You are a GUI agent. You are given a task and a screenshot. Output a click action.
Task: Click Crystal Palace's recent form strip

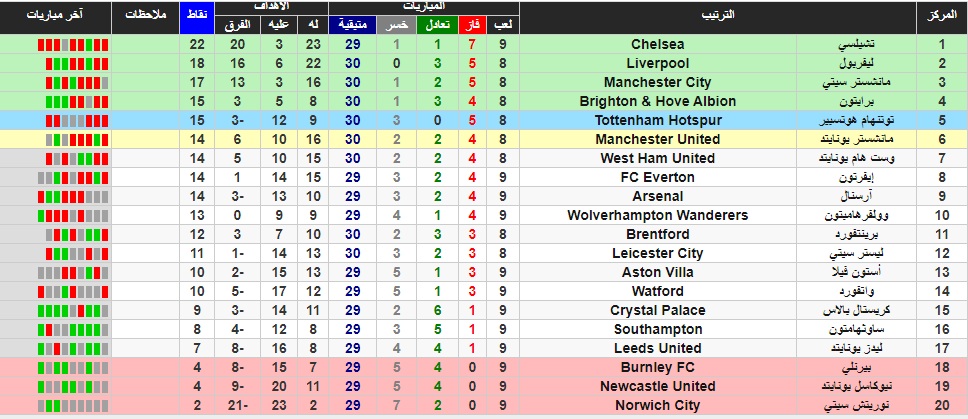pyautogui.click(x=73, y=310)
